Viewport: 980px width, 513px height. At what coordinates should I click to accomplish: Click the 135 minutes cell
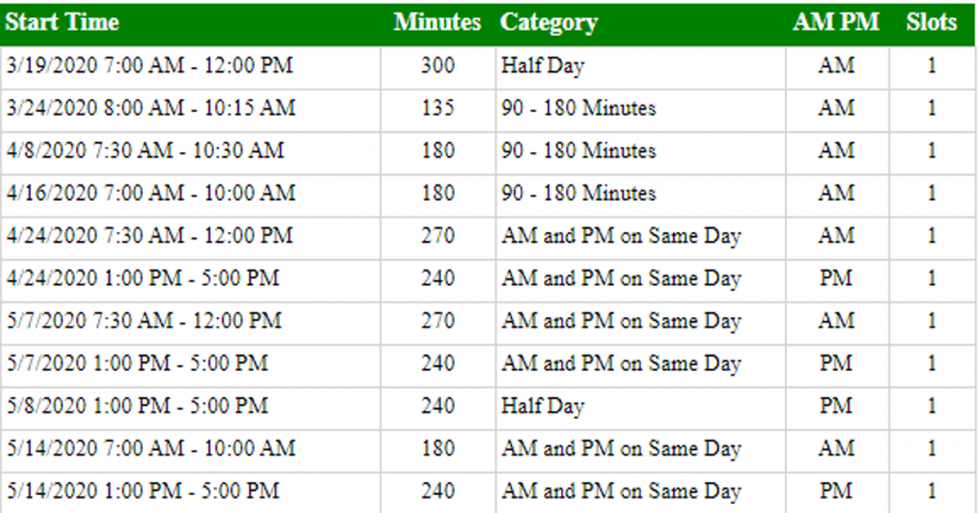438,108
